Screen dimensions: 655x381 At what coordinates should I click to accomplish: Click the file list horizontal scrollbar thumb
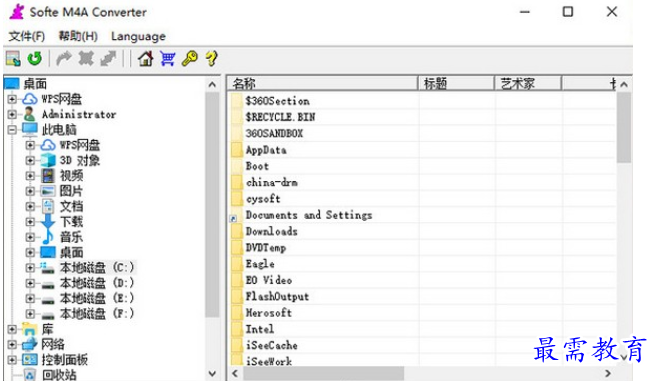324,373
